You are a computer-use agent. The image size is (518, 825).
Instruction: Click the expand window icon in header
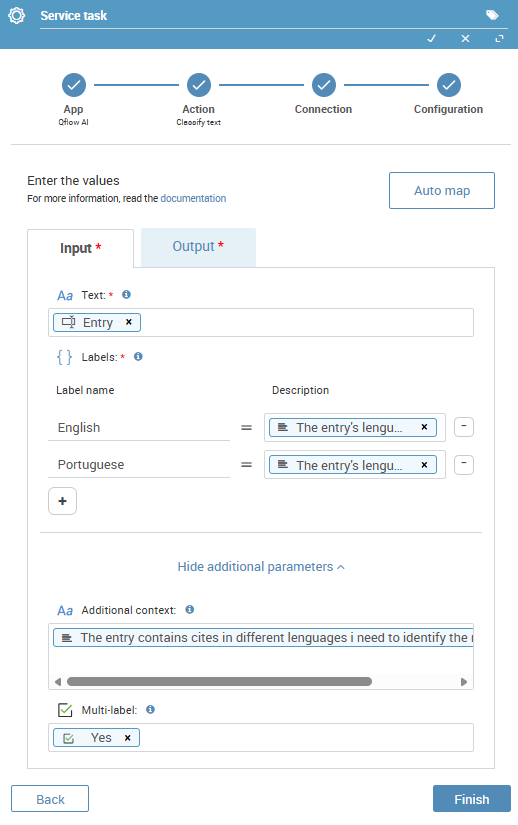pyautogui.click(x=499, y=38)
